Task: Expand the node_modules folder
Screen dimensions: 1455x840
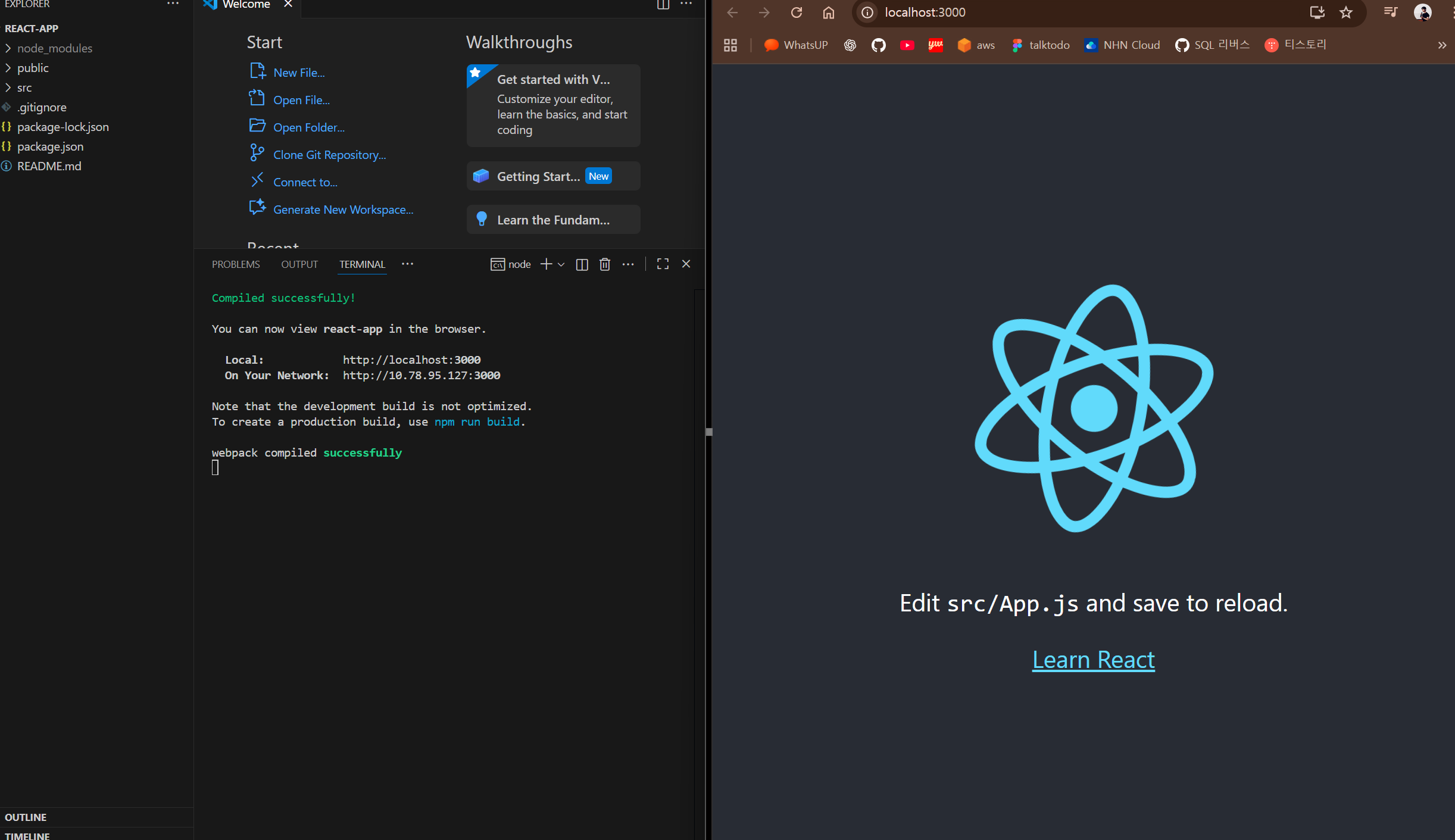Action: pyautogui.click(x=54, y=48)
